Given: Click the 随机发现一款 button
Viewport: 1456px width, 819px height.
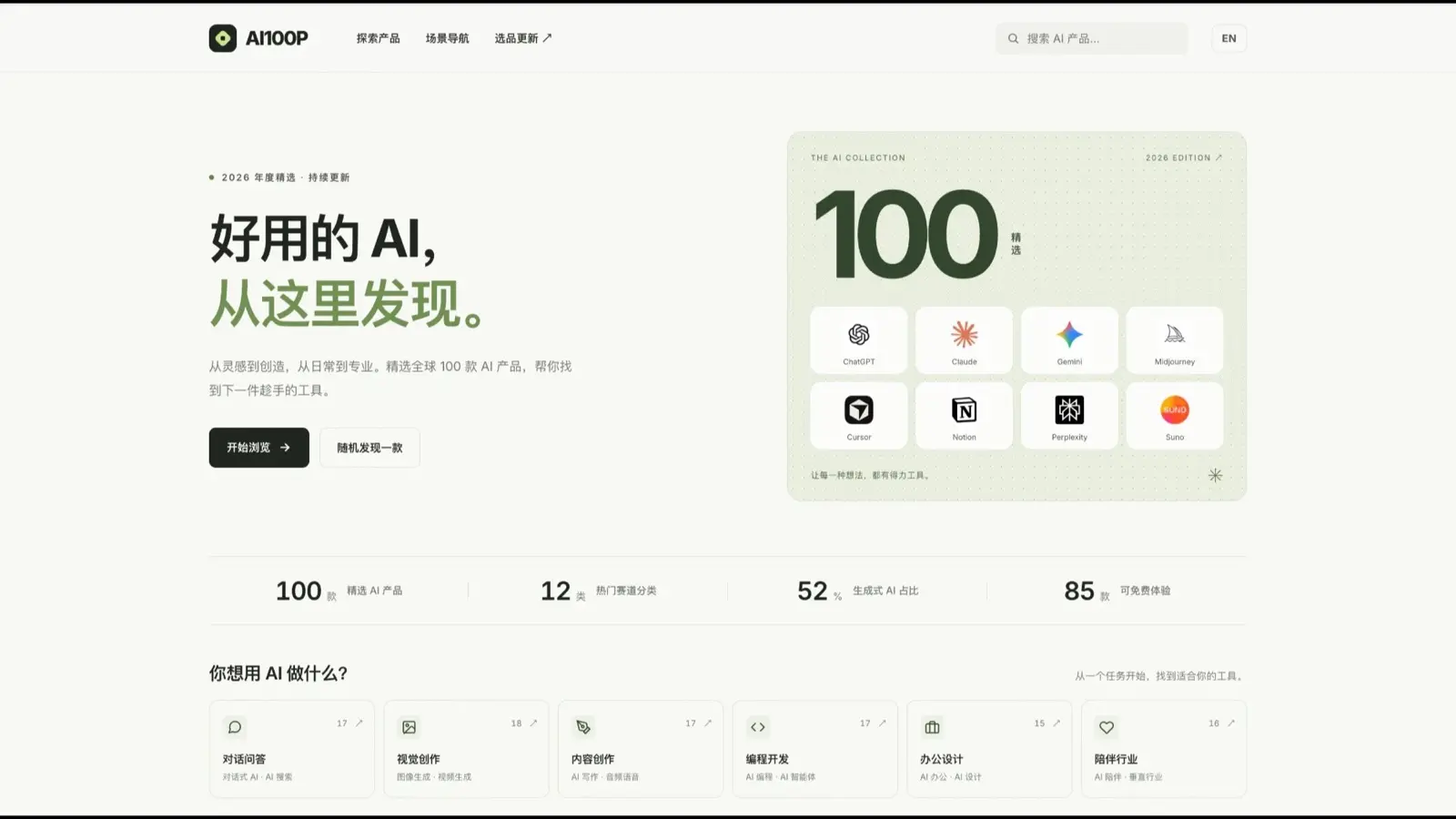Looking at the screenshot, I should 369,448.
